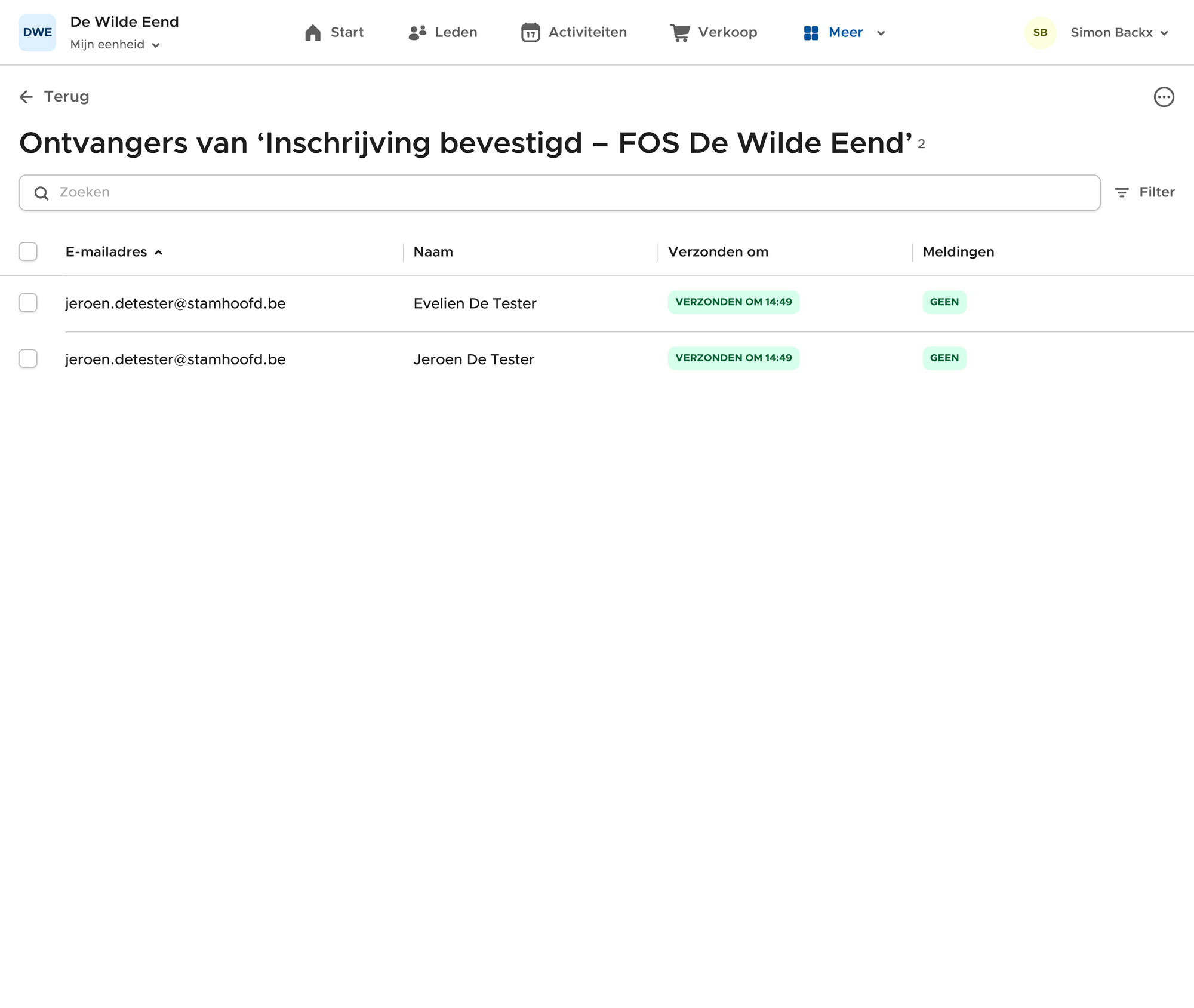
Task: Check the Evelien De Tester row checkbox
Action: tap(28, 303)
